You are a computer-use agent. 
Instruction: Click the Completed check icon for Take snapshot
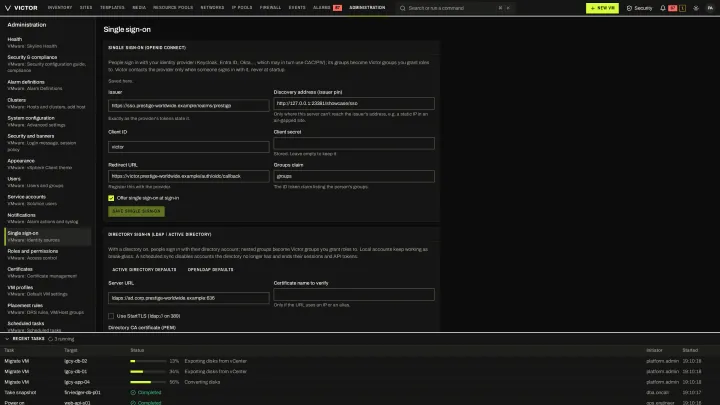point(133,393)
